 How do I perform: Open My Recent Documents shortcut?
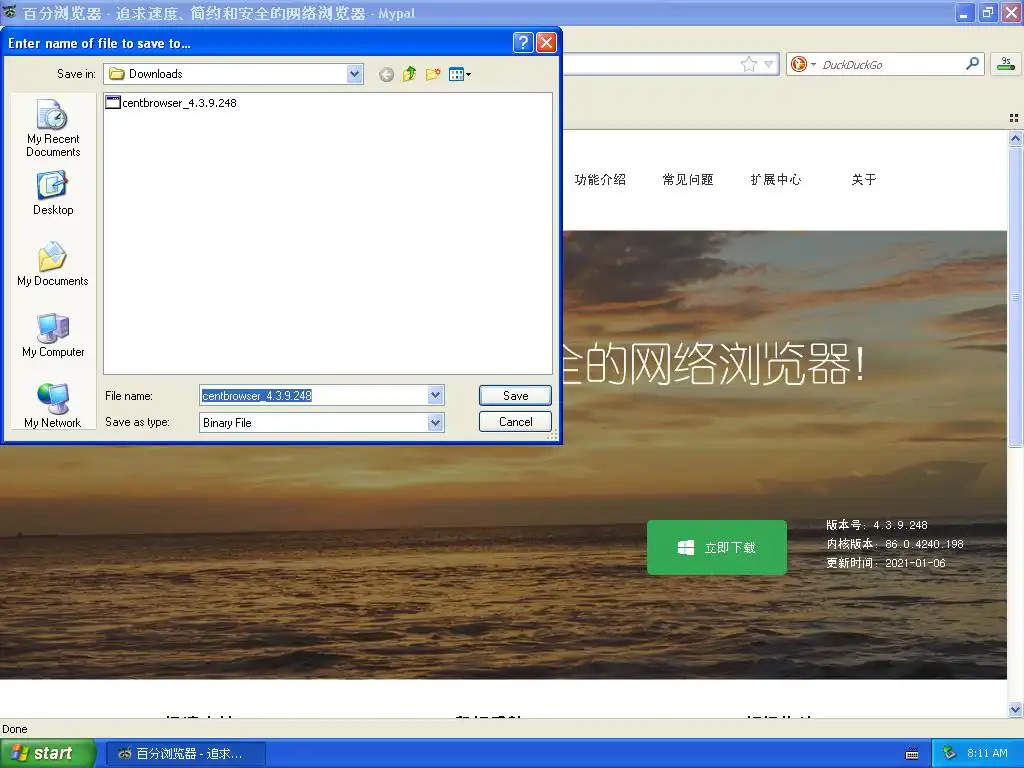(x=53, y=128)
